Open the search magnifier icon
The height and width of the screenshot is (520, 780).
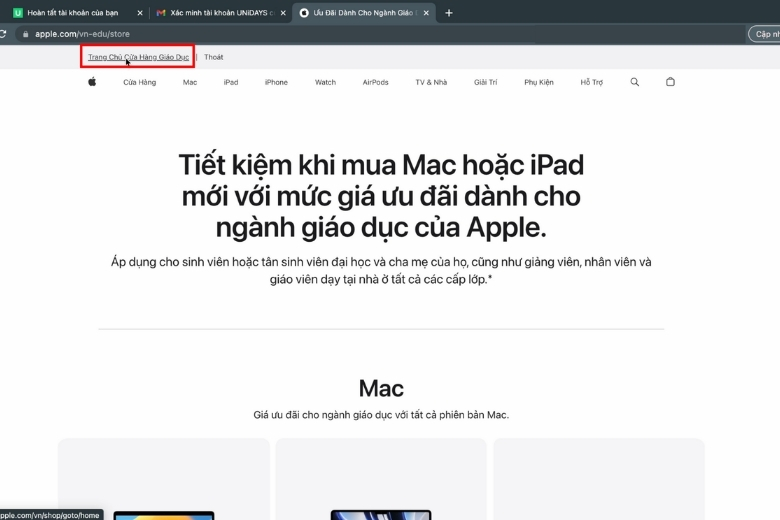635,82
